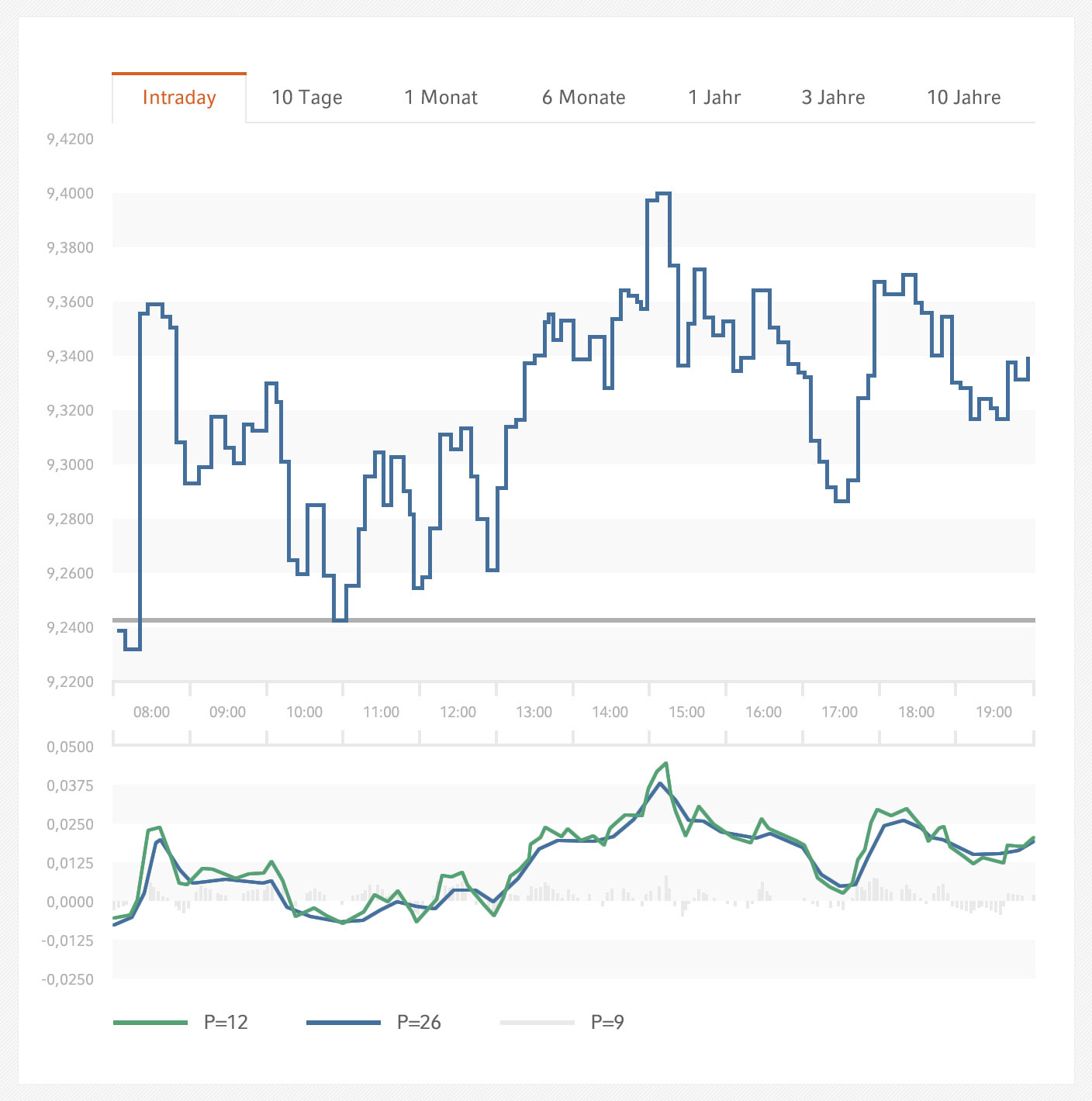
Task: Click the 09:00 time axis label
Action: tap(227, 712)
